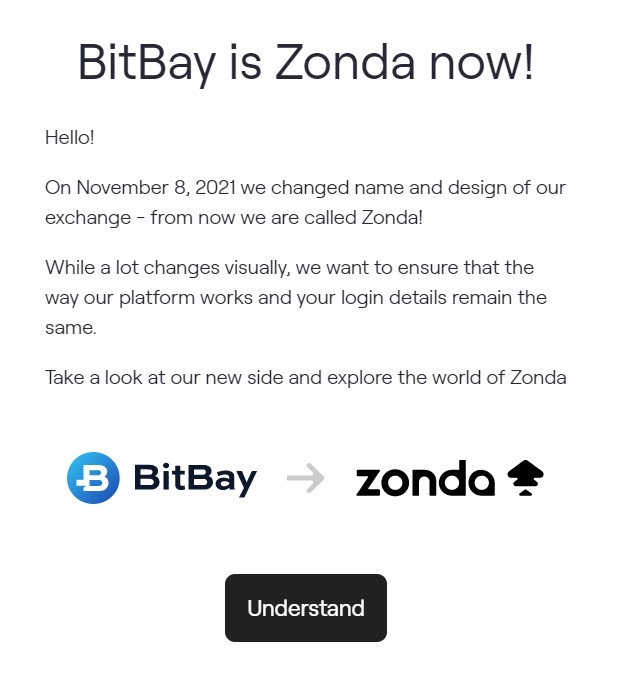Click the "platform works" phrase
Viewport: 621px width, 677px height.
(x=186, y=298)
